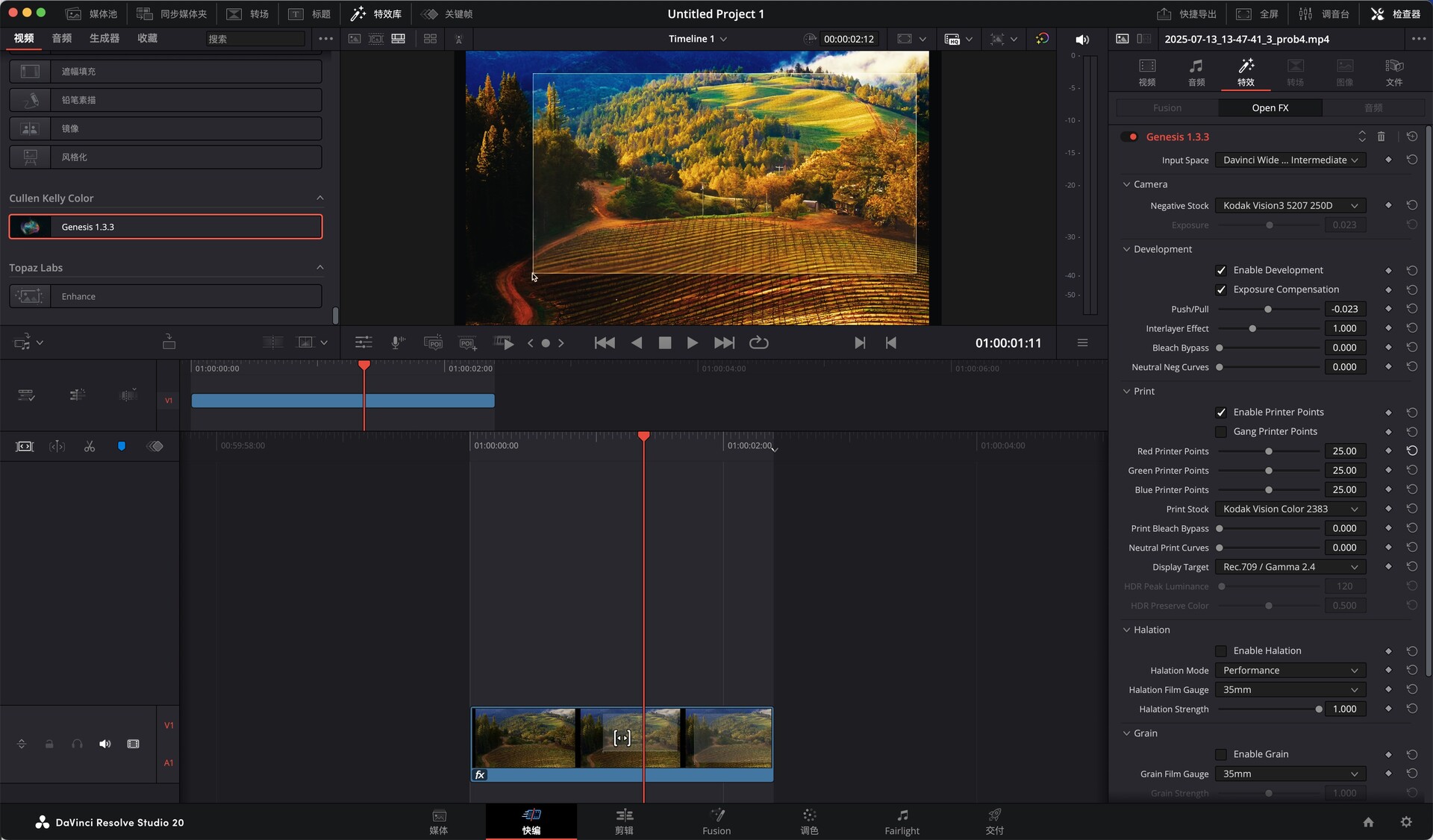Image resolution: width=1433 pixels, height=840 pixels.
Task: Enable the Halation checkbox
Action: (1221, 651)
